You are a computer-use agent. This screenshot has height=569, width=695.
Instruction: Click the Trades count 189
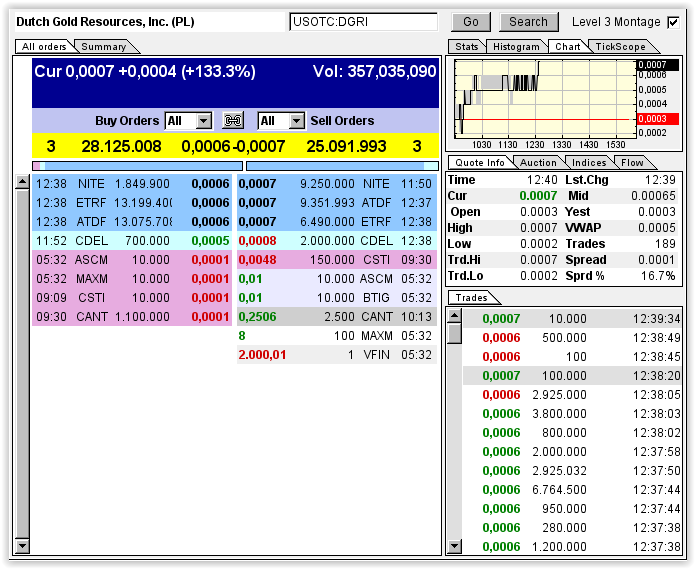click(665, 244)
